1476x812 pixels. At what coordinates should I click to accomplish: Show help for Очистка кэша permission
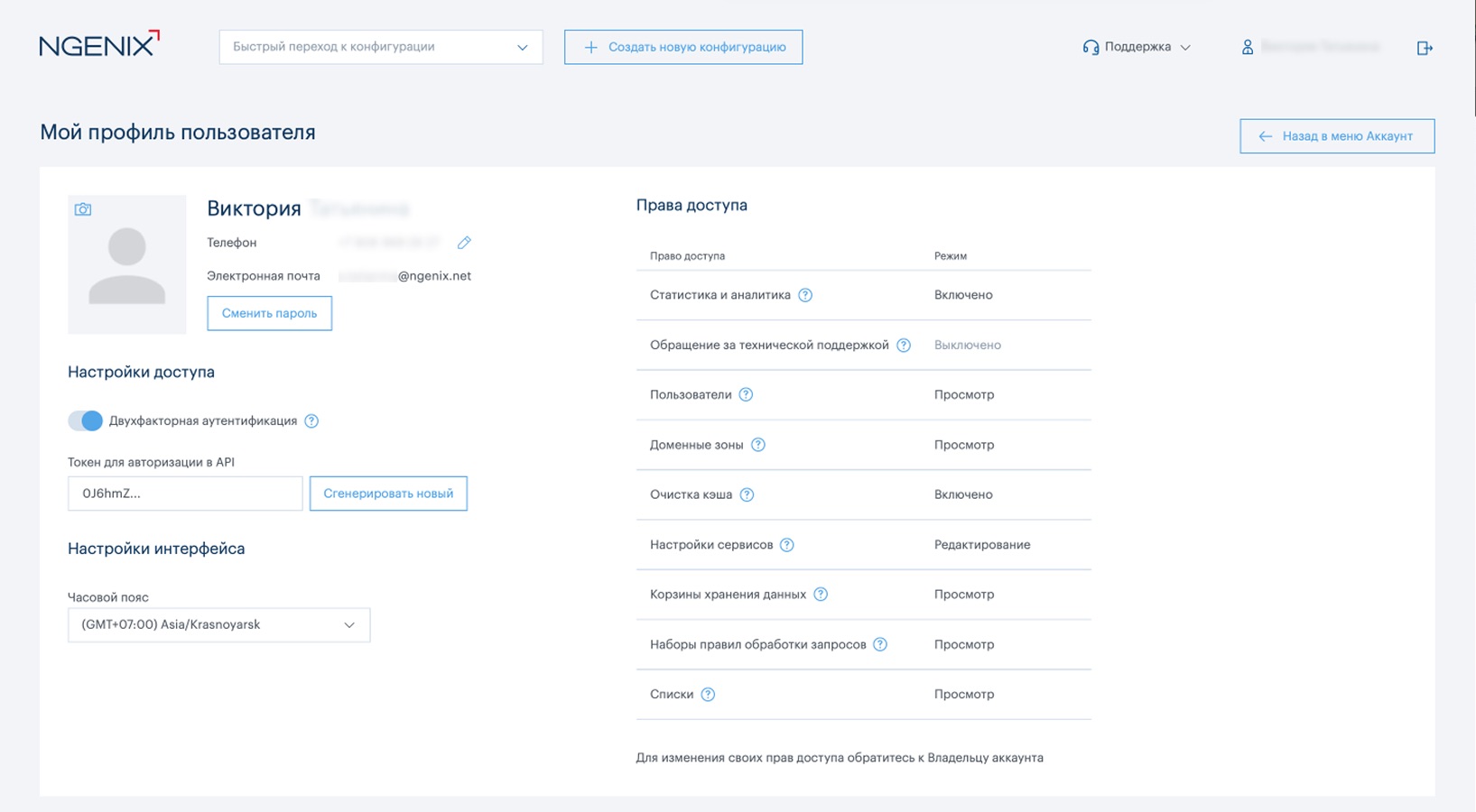[747, 494]
